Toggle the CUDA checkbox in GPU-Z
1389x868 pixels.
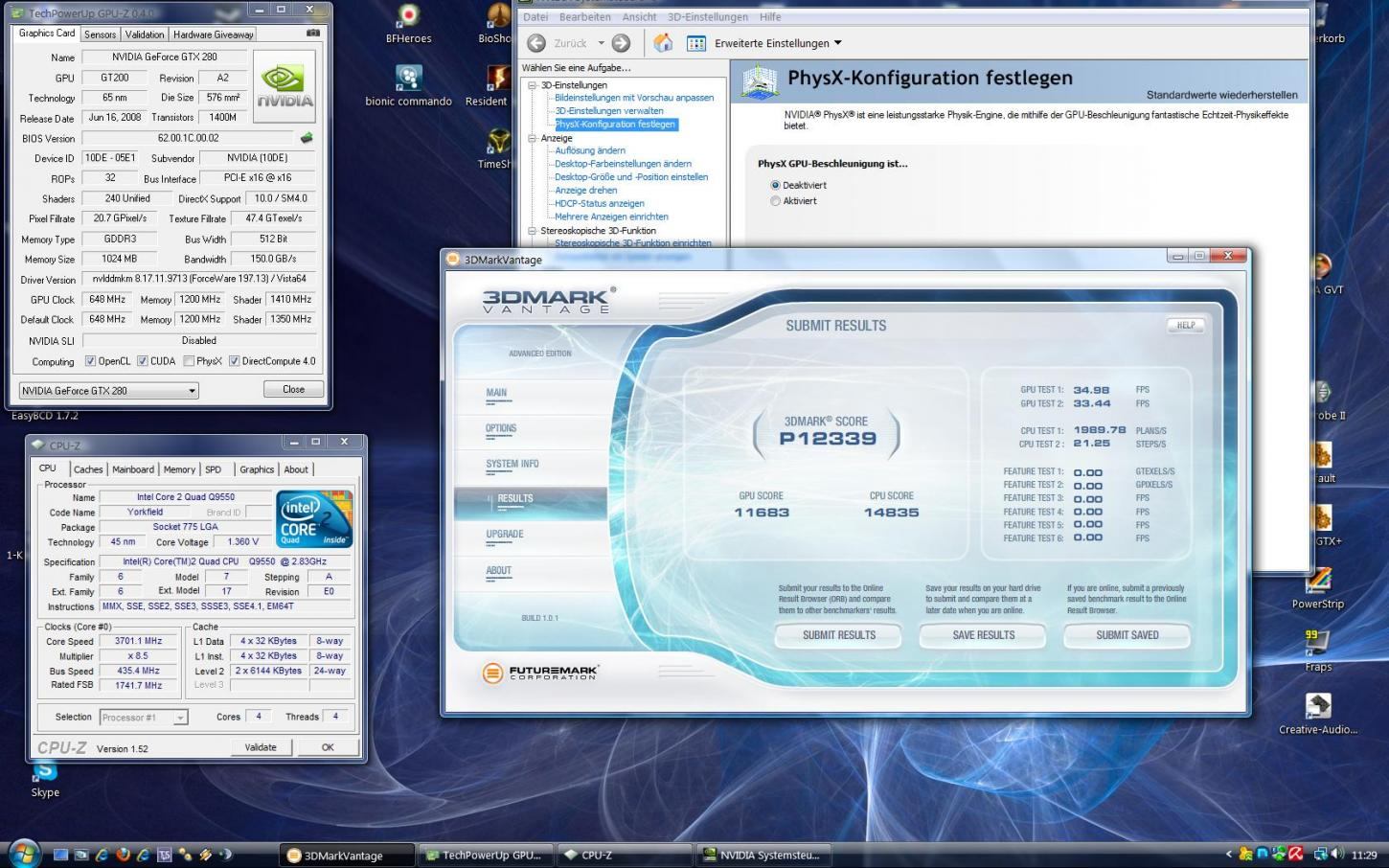pyautogui.click(x=142, y=361)
